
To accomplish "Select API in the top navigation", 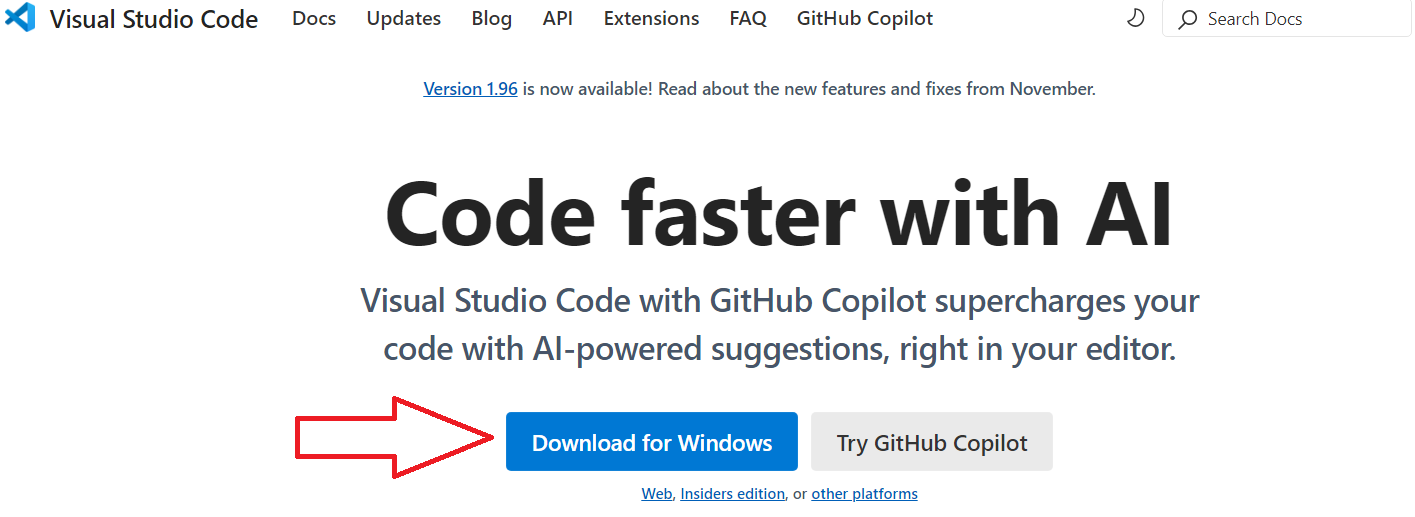I will (x=558, y=18).
